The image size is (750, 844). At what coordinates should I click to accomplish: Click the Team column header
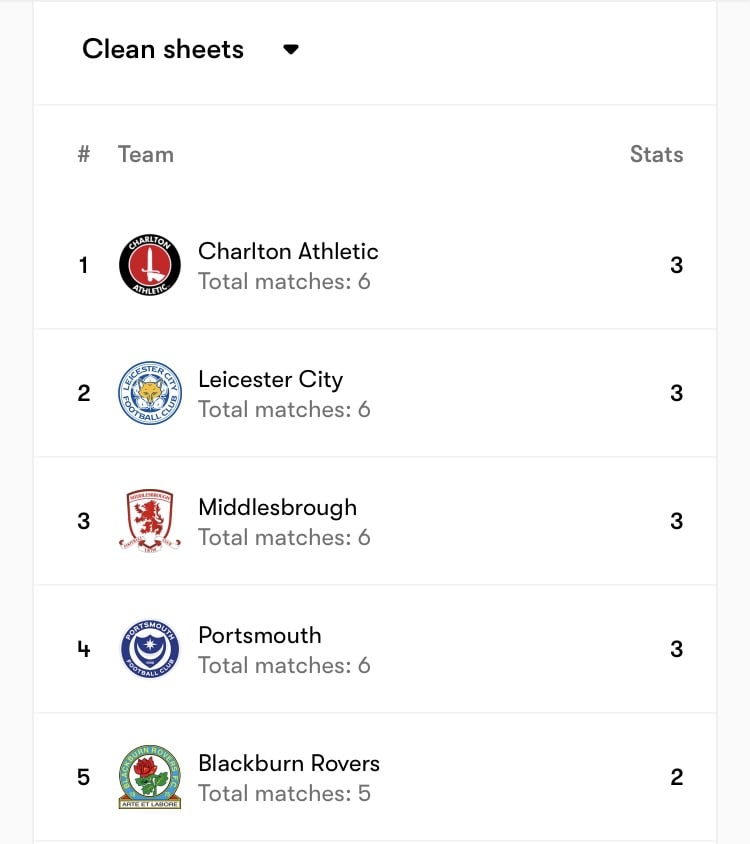pyautogui.click(x=146, y=154)
